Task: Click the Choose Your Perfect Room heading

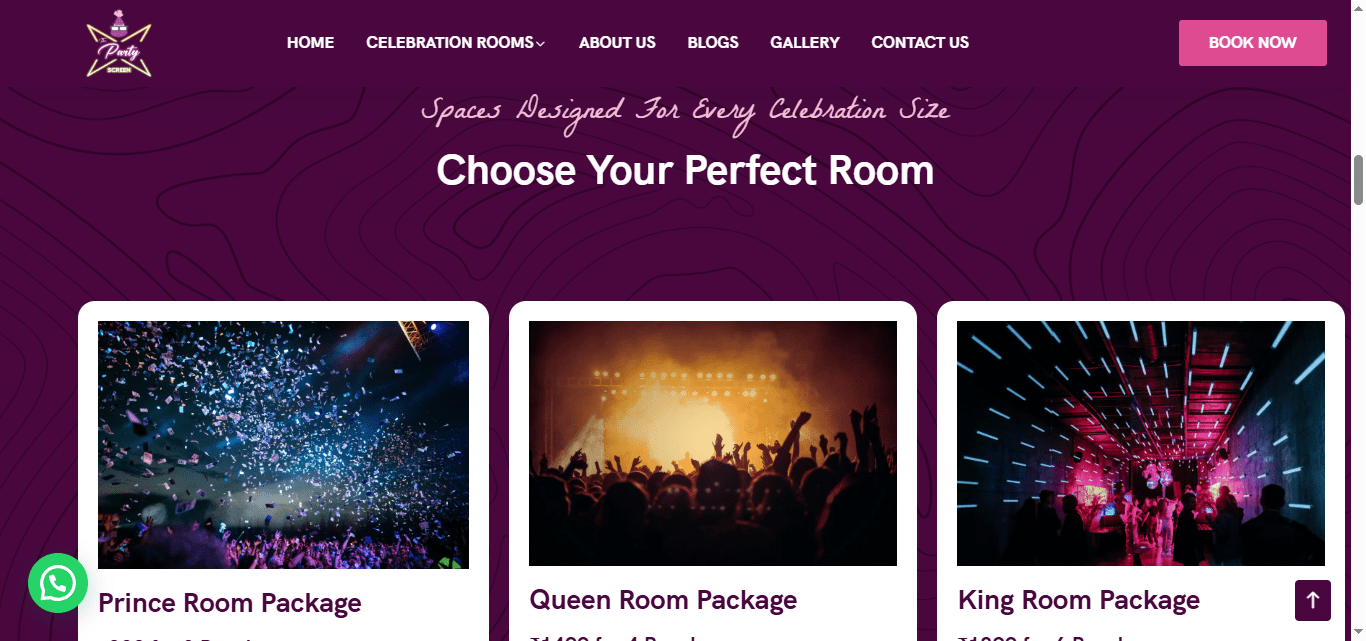Action: (685, 171)
